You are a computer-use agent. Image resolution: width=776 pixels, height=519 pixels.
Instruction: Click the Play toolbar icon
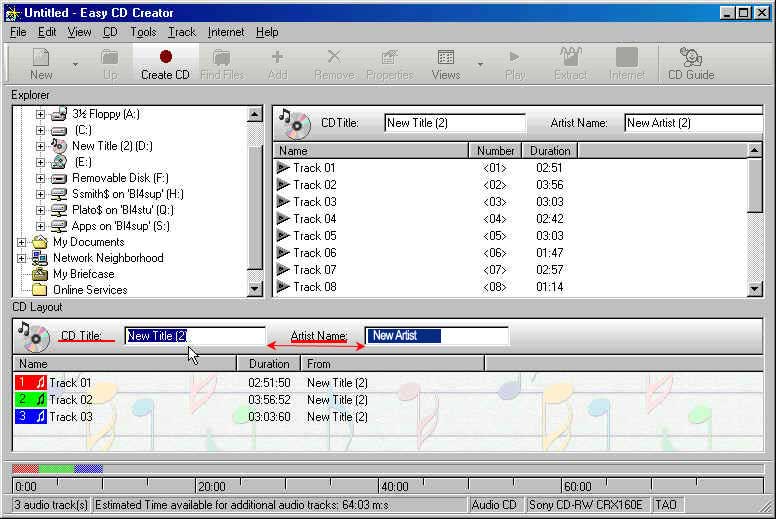(515, 64)
